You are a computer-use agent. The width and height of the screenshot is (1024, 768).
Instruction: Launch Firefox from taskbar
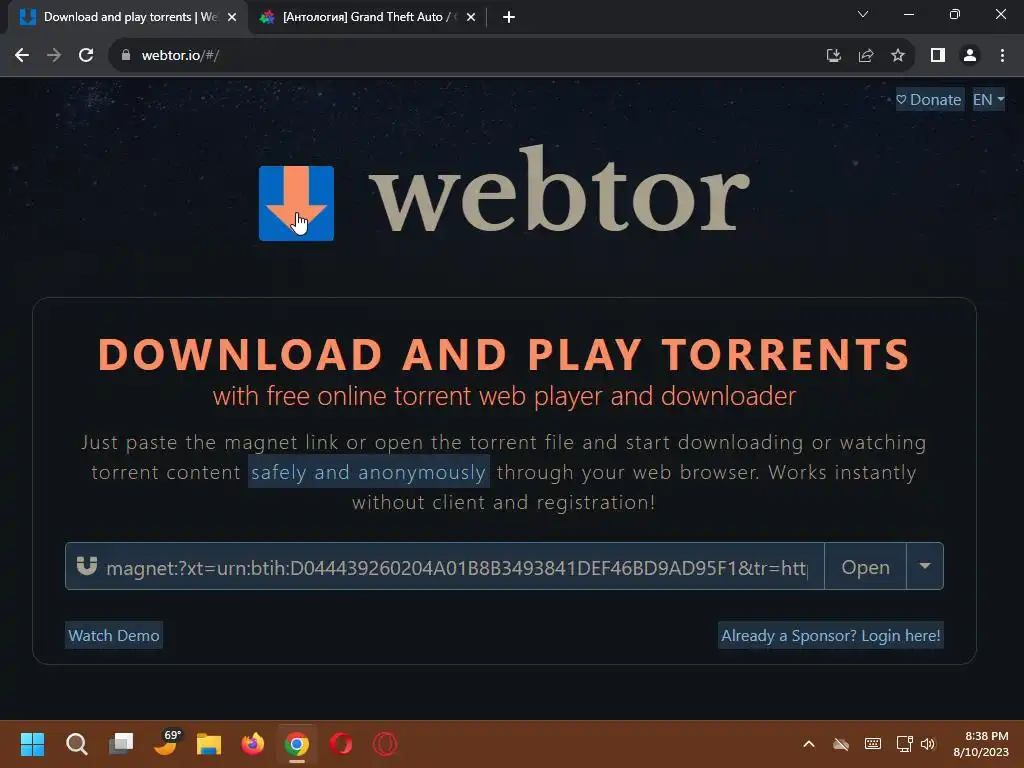point(253,744)
